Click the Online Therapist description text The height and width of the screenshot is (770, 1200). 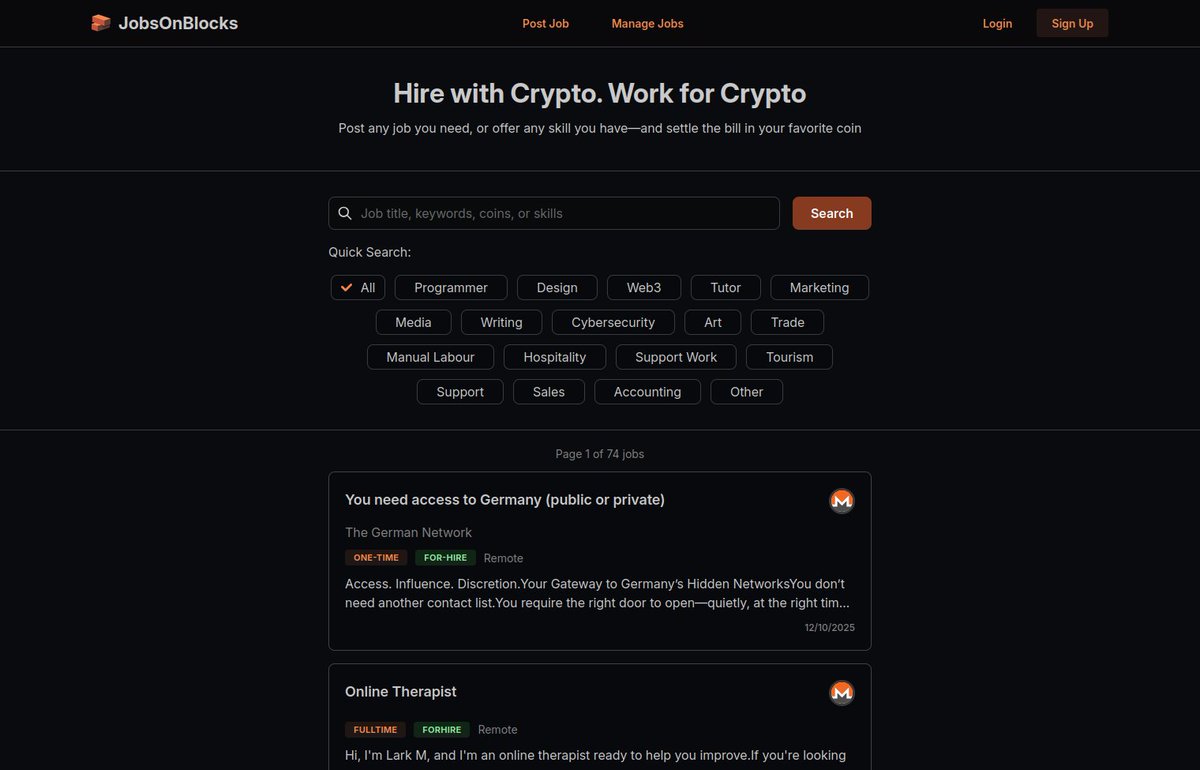[x=596, y=755]
